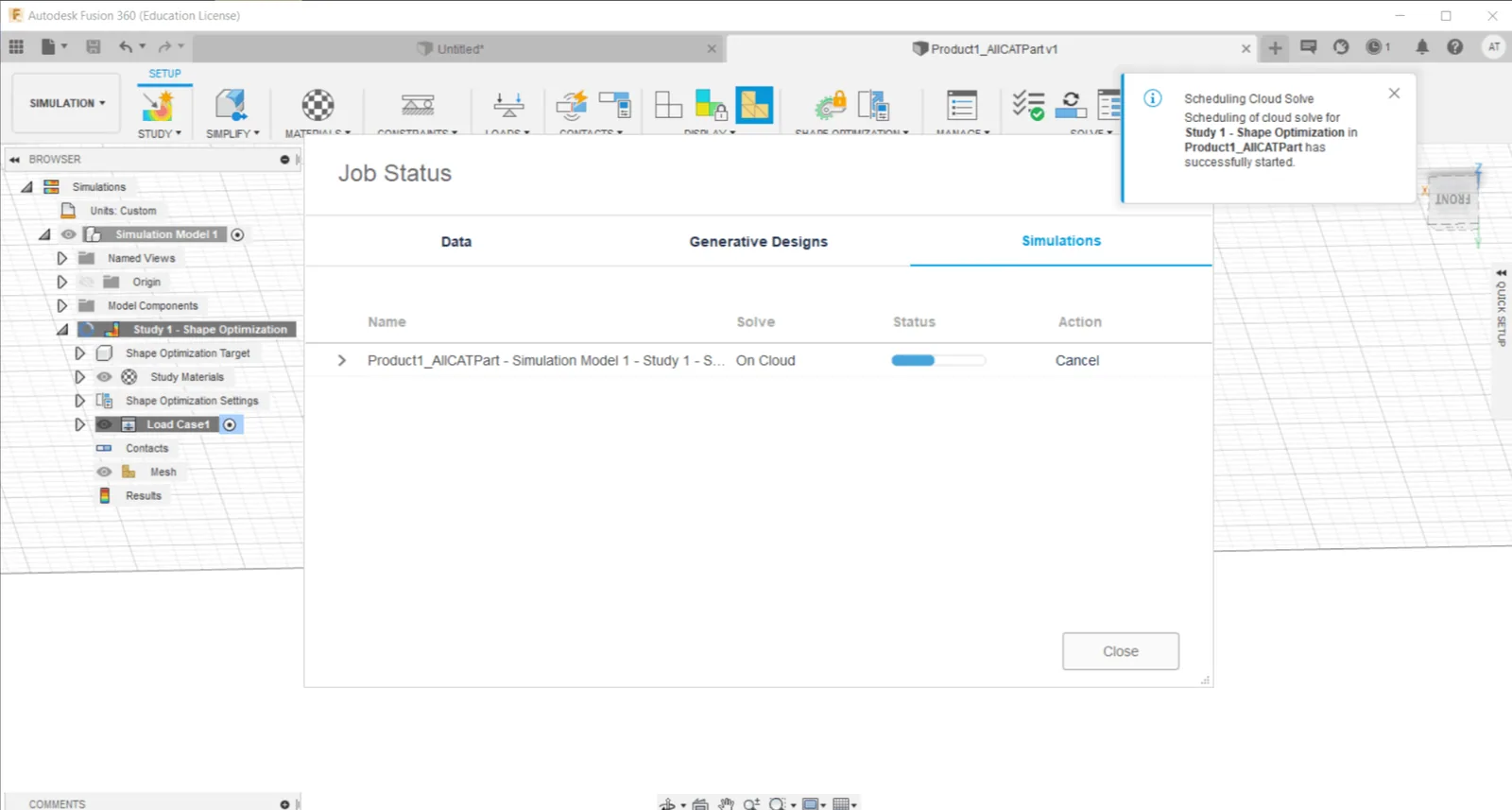Switch to the Generative Designs tab
Image resolution: width=1512 pixels, height=810 pixels.
tap(759, 242)
